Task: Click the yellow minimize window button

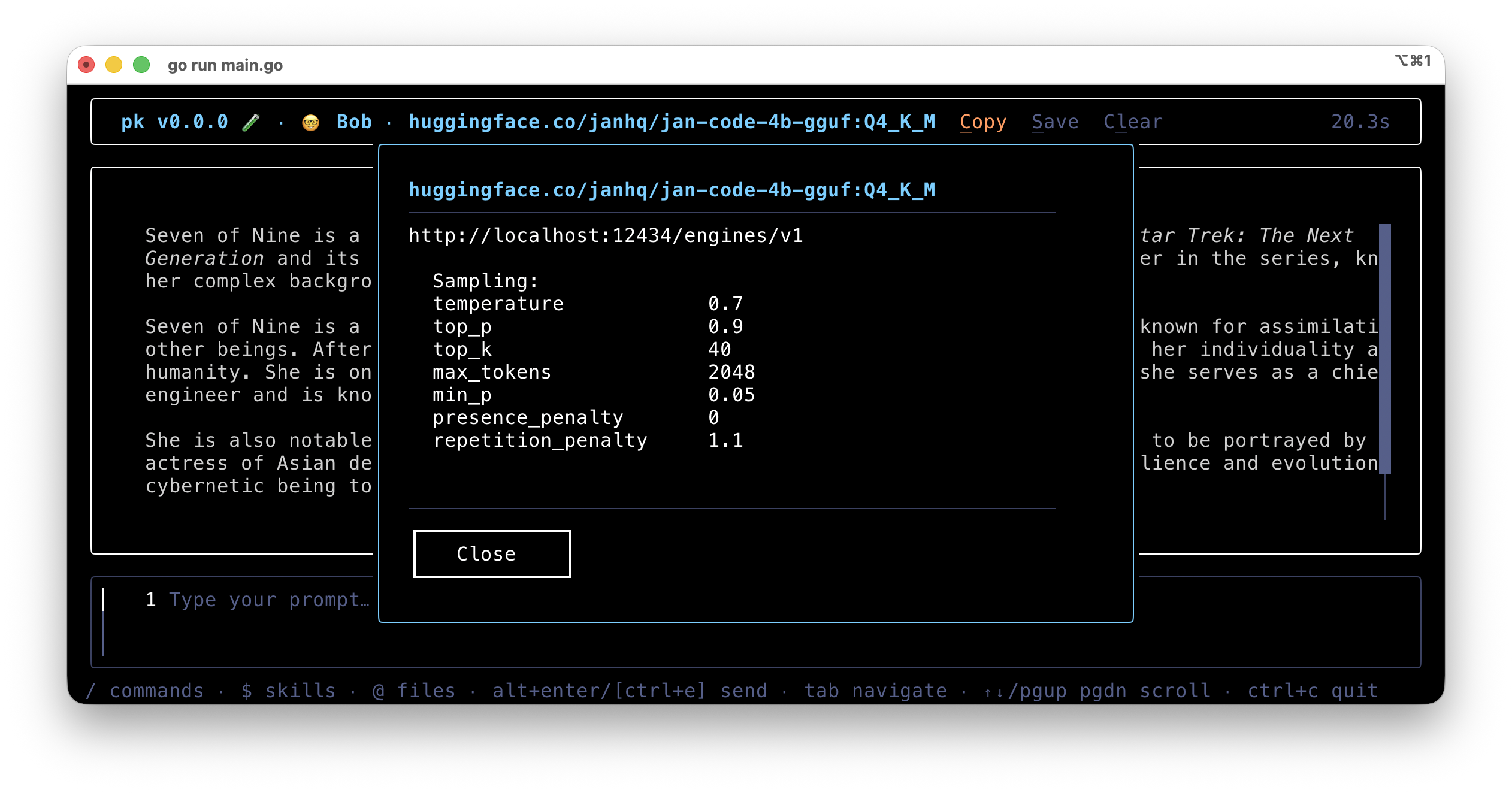Action: [x=114, y=65]
